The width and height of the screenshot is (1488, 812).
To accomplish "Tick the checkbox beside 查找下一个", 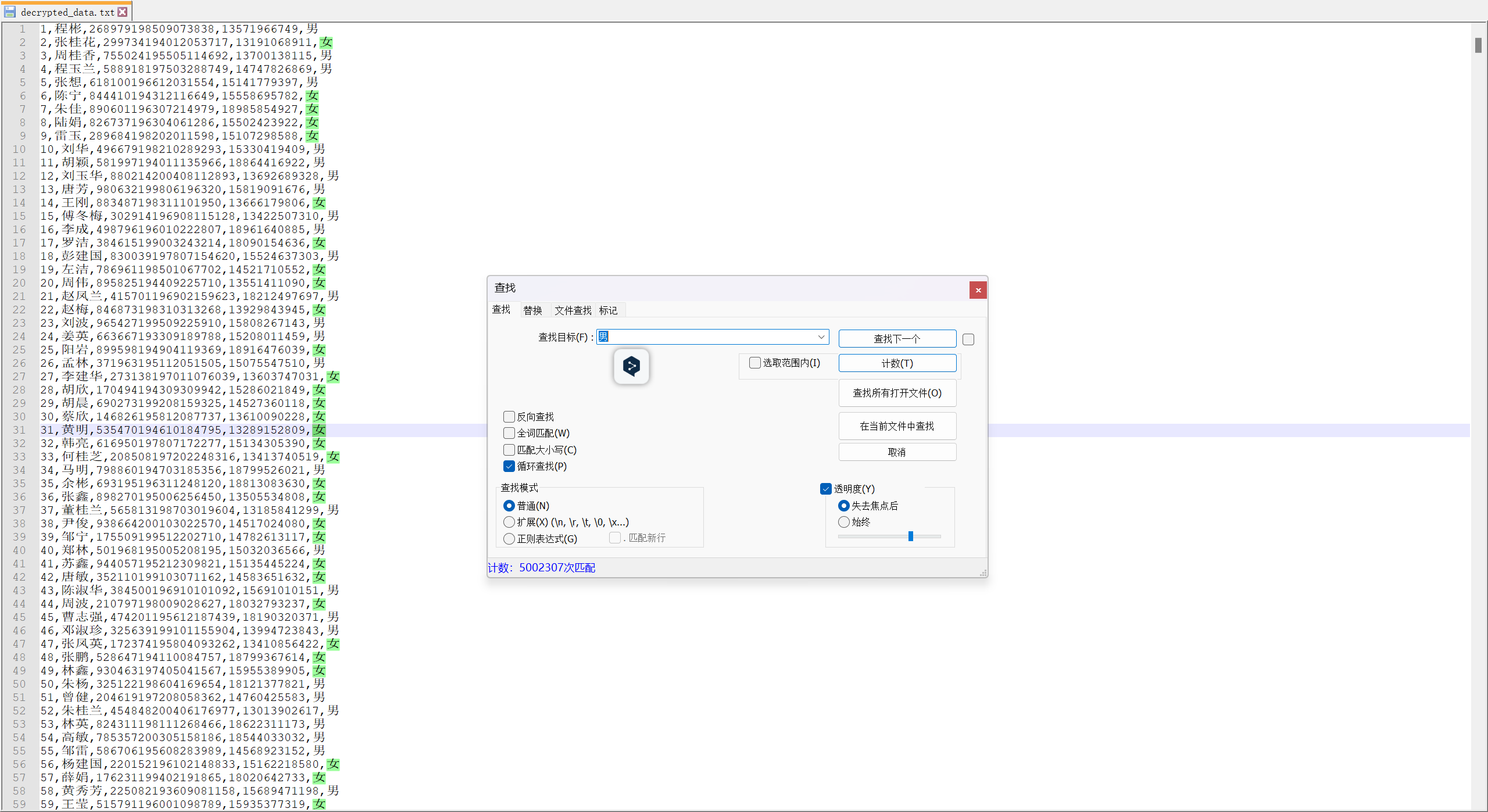I will (968, 339).
